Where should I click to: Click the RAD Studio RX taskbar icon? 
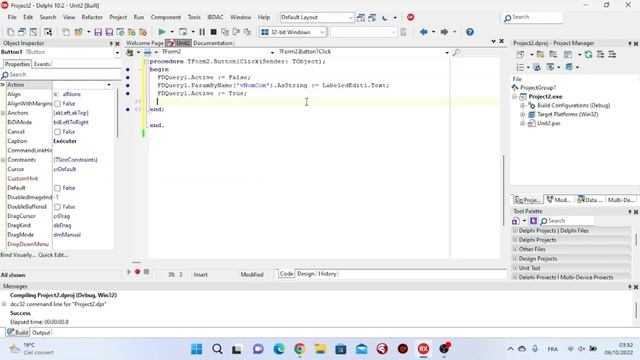pos(423,349)
